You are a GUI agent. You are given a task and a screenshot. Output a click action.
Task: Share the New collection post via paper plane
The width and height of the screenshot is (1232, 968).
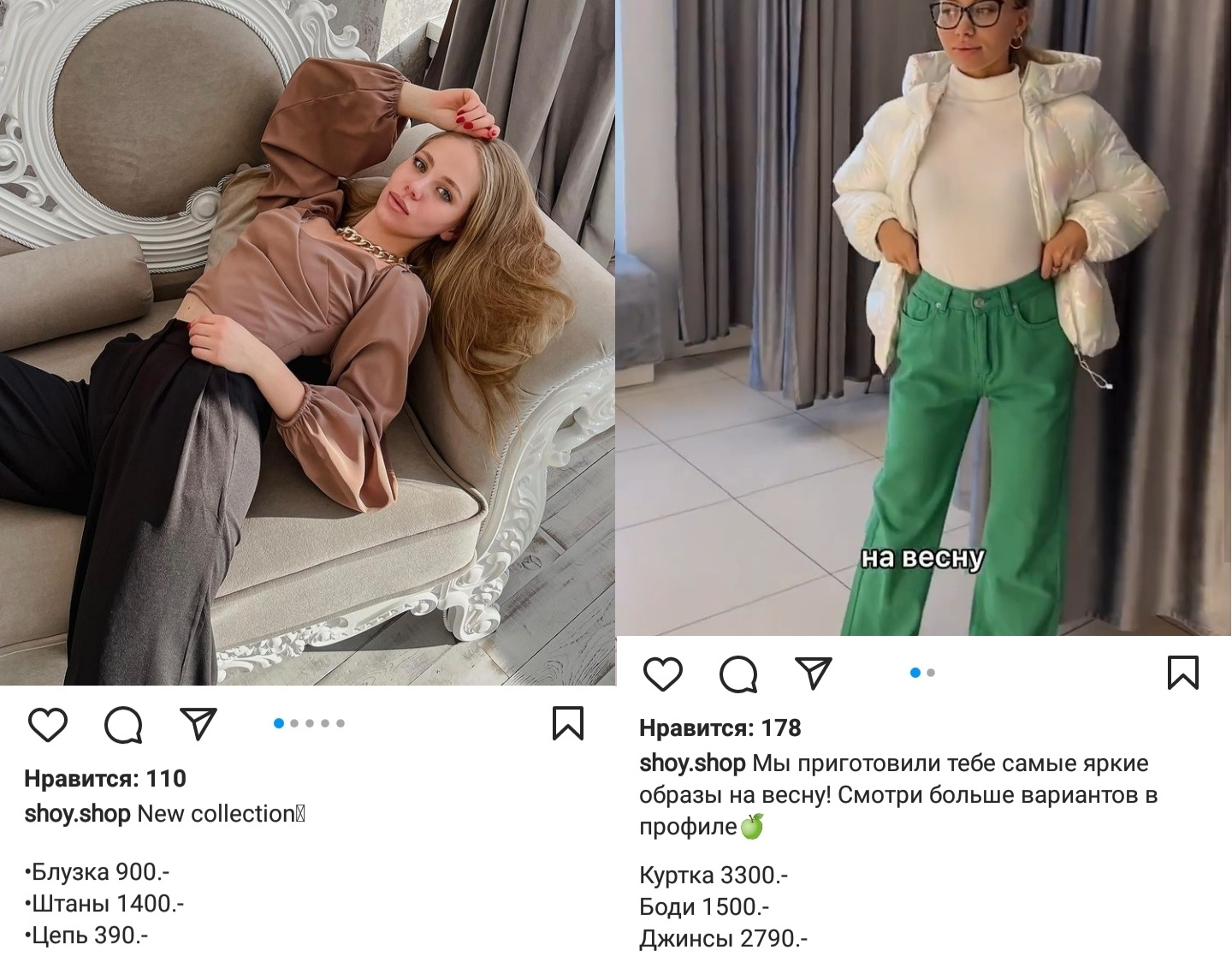coord(198,724)
